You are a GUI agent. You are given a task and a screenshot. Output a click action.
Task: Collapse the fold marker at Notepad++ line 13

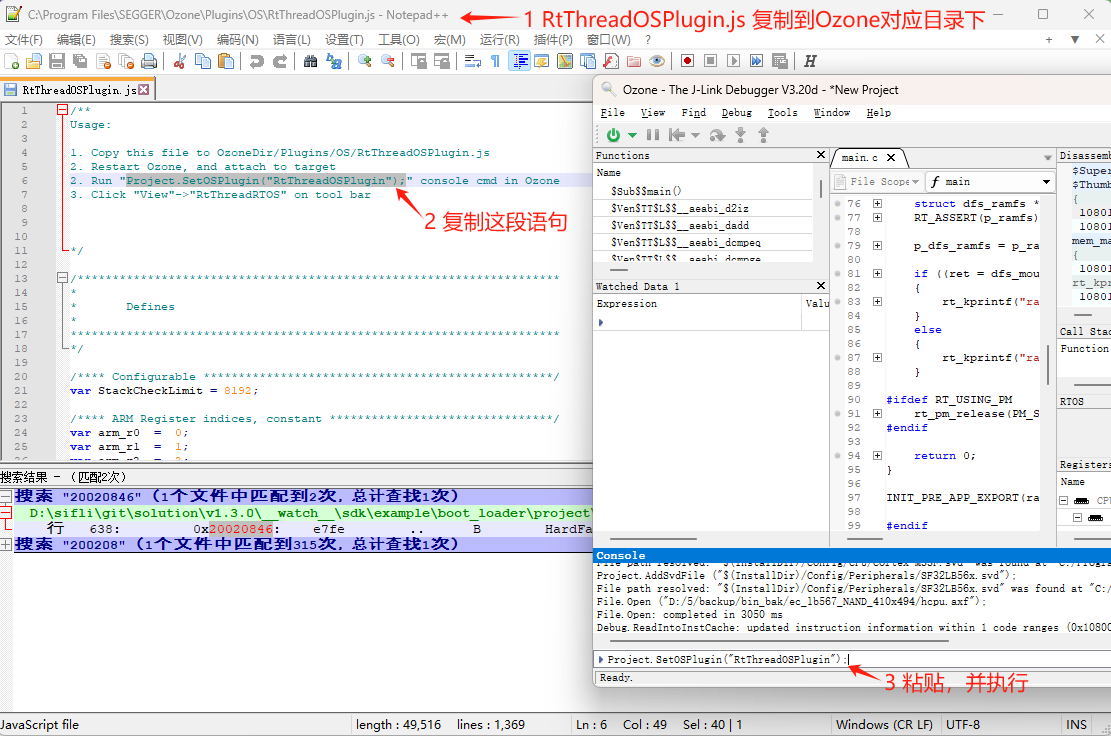(x=62, y=278)
